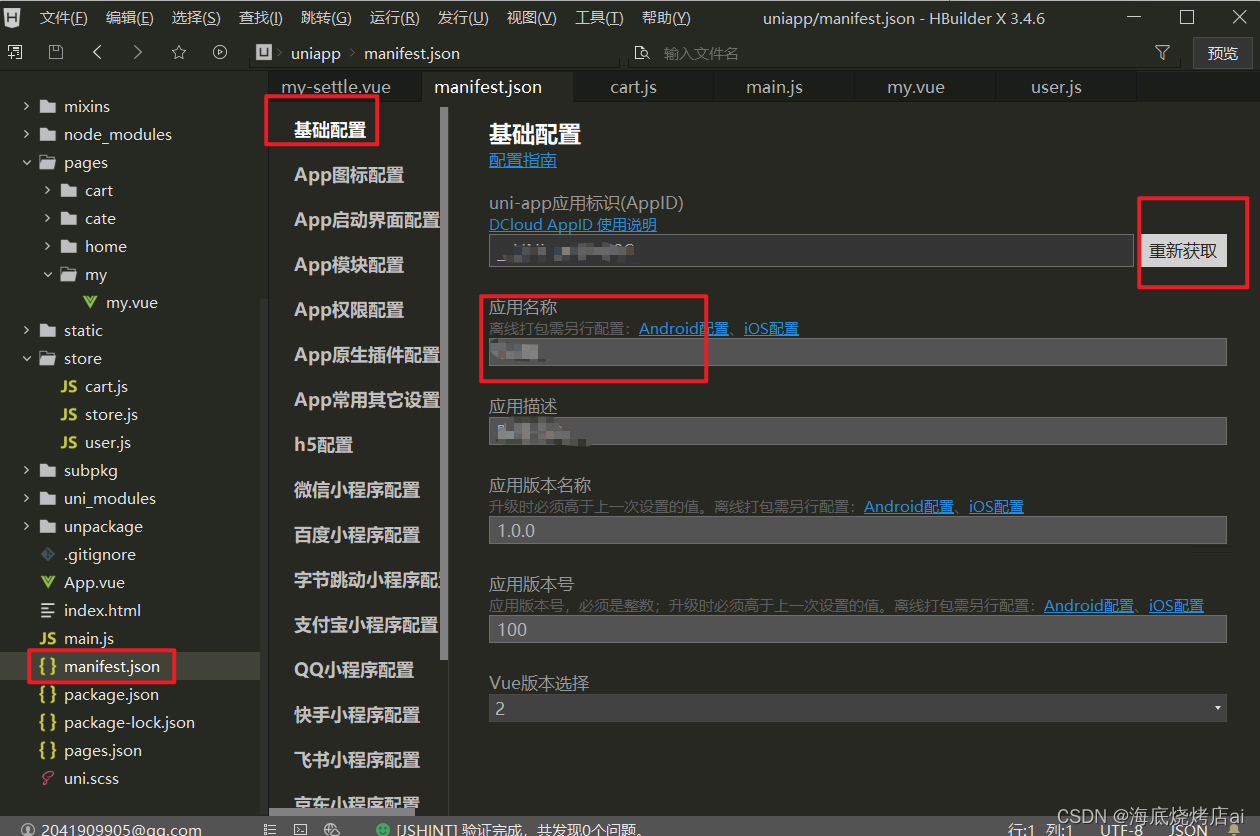
Task: Open the Vue版本选择 dropdown
Action: click(857, 708)
